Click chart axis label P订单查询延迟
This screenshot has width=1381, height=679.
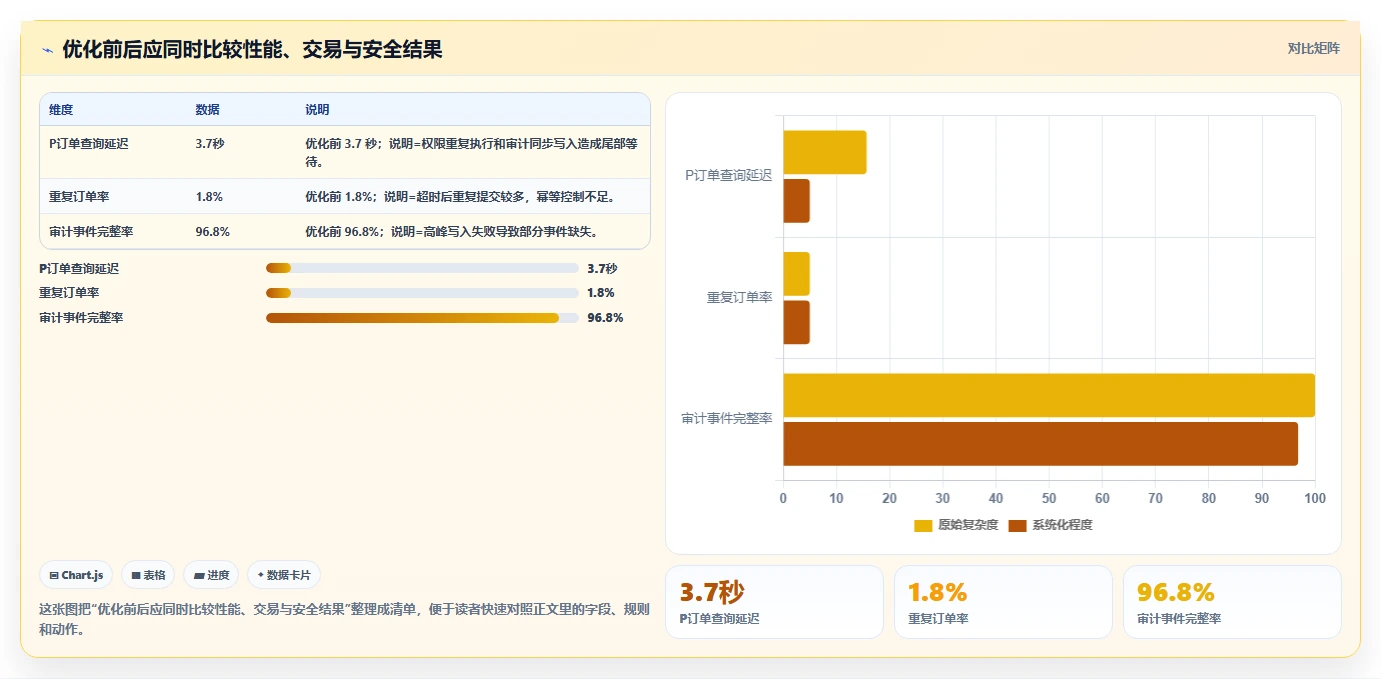[728, 176]
